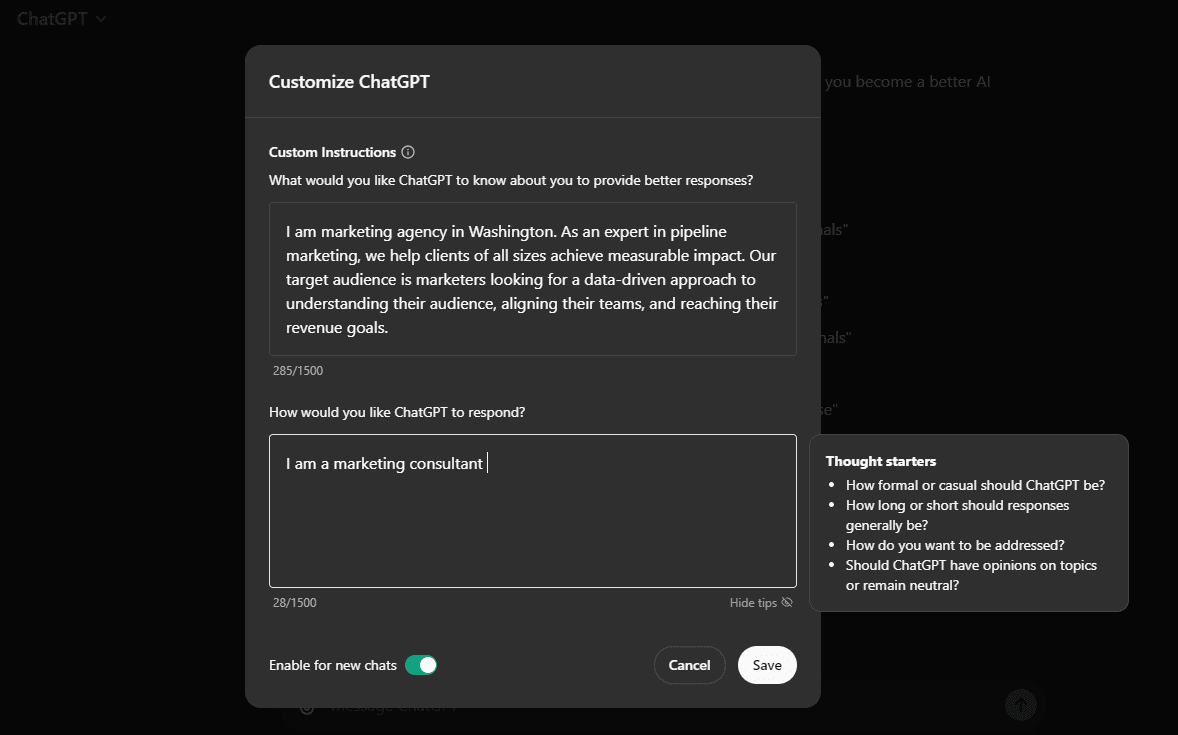Click the circled i beside Custom Instructions
Image resolution: width=1178 pixels, height=735 pixels.
pos(408,151)
